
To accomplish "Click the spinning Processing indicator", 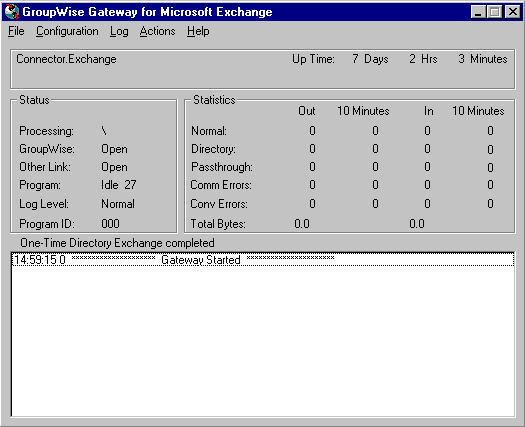I will pyautogui.click(x=104, y=131).
